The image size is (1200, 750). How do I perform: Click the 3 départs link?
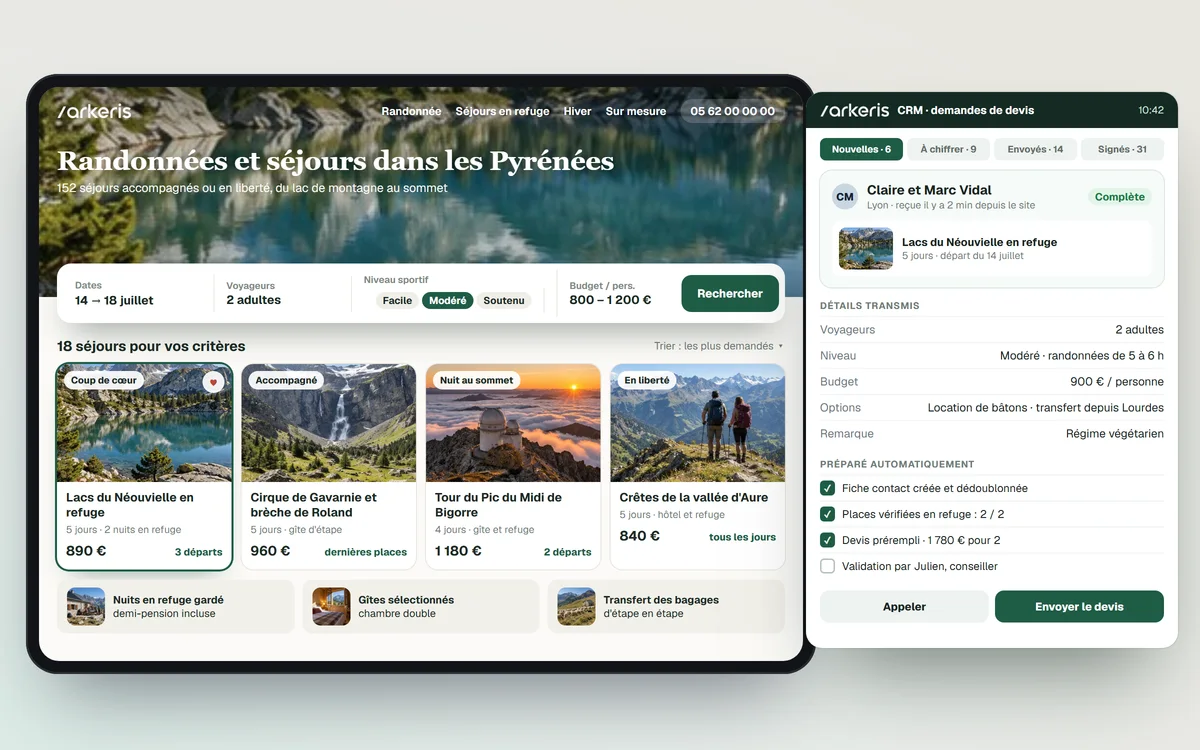tap(198, 552)
